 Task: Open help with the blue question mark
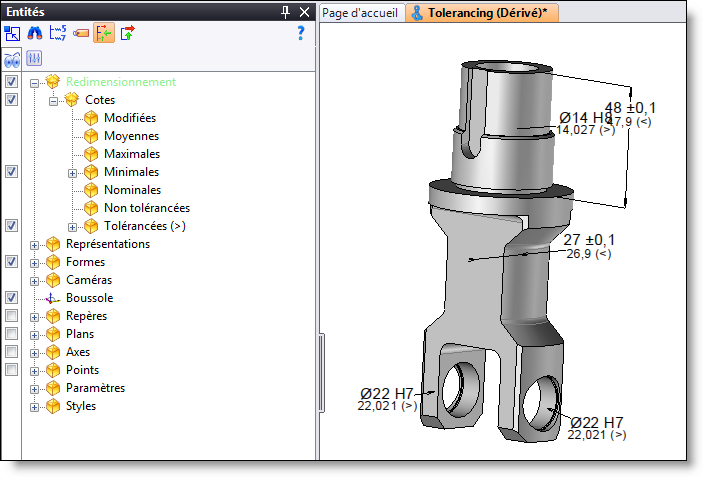tap(301, 33)
